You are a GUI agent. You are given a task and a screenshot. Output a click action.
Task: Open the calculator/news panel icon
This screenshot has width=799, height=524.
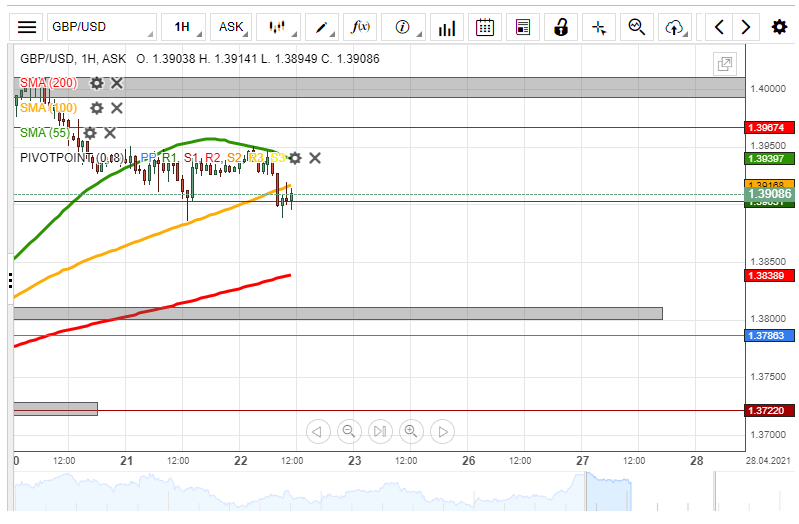523,27
